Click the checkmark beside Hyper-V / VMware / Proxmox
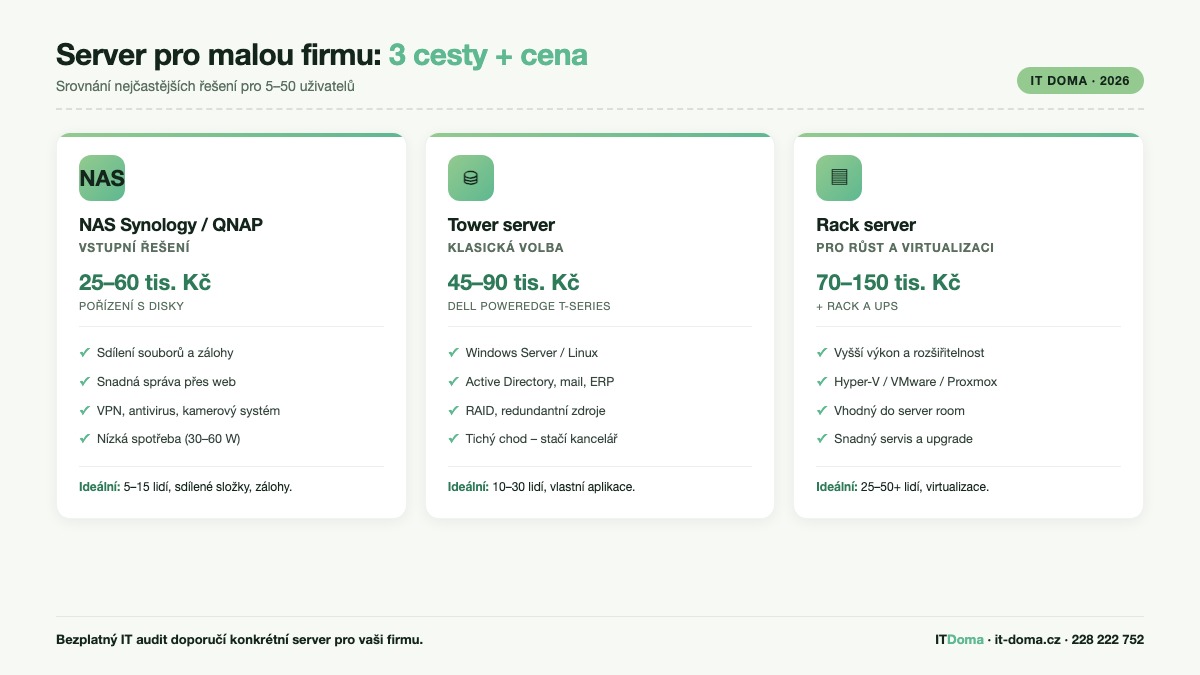The image size is (1200, 675). click(822, 382)
